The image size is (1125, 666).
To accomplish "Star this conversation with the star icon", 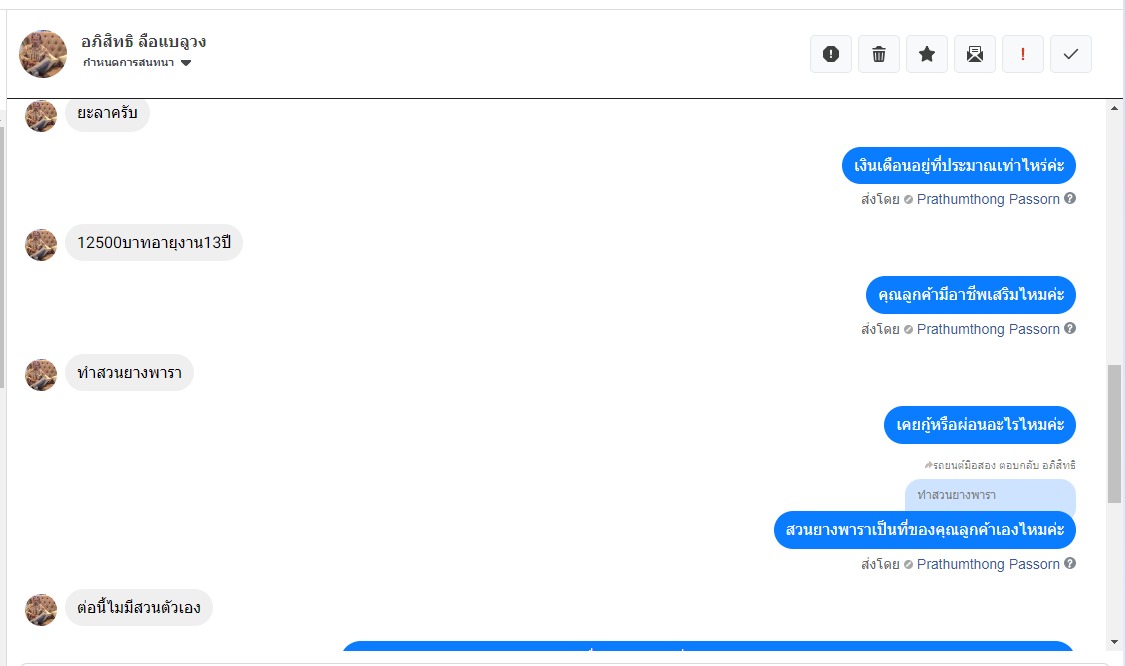I will tap(927, 54).
